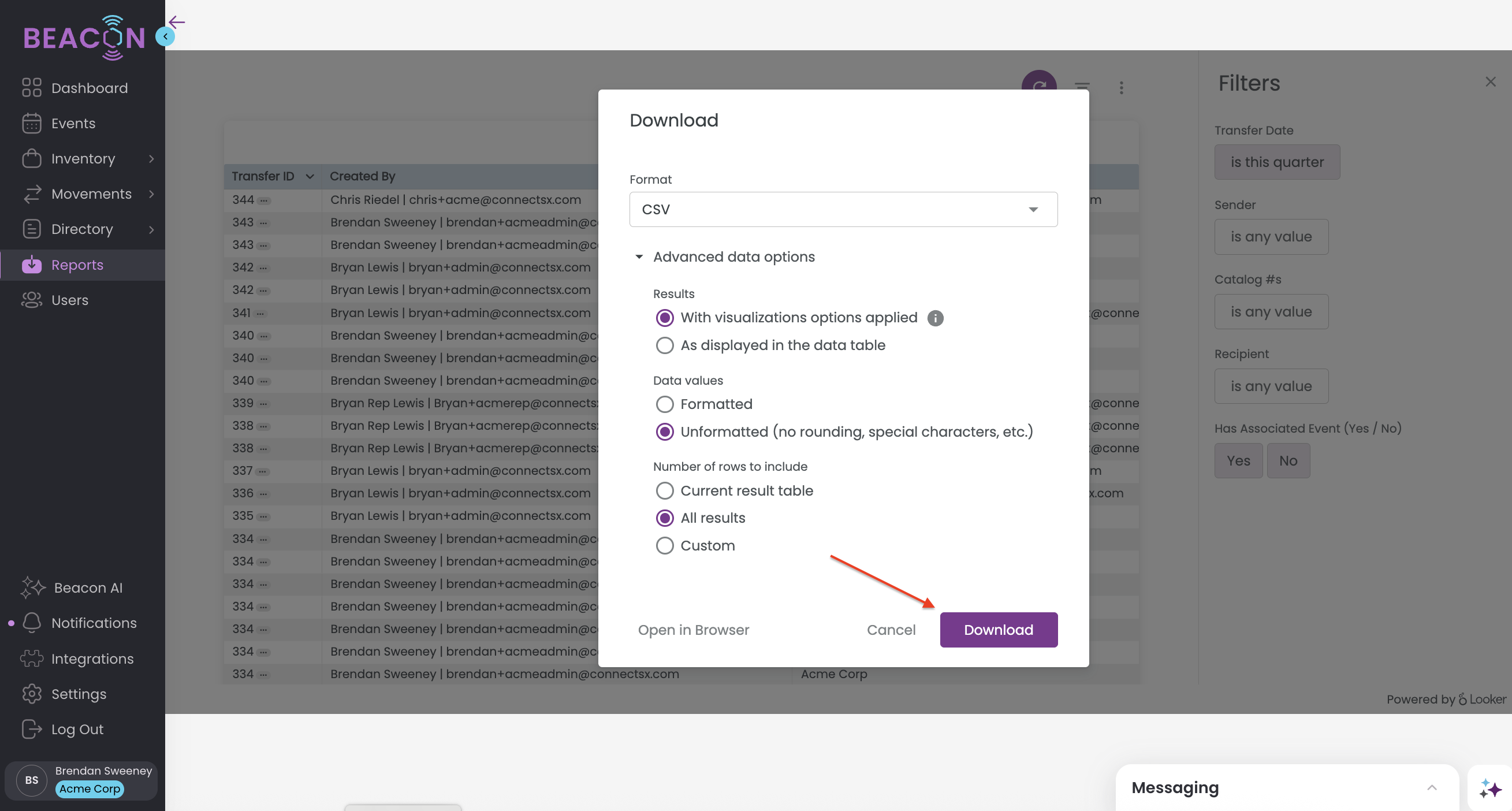Click the Integrations puzzle icon
Viewport: 1512px width, 811px height.
[32, 659]
